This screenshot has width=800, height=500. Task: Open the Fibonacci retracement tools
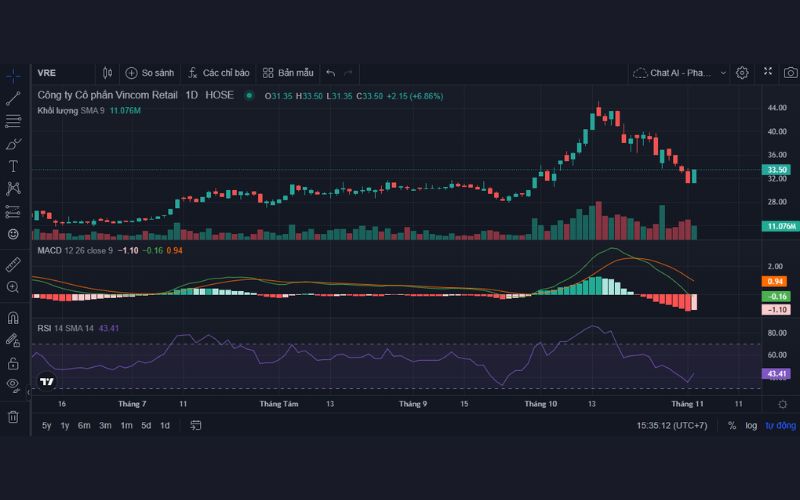pos(13,121)
